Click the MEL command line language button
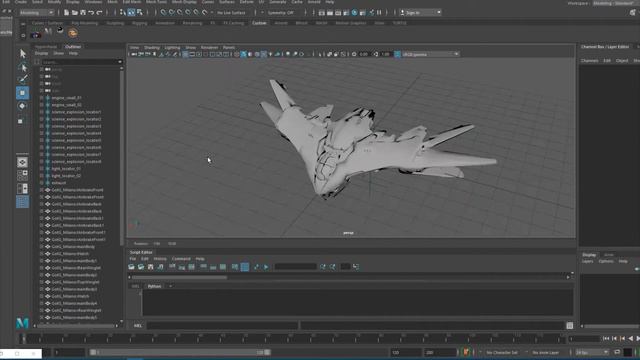The width and height of the screenshot is (640, 360). (138, 325)
